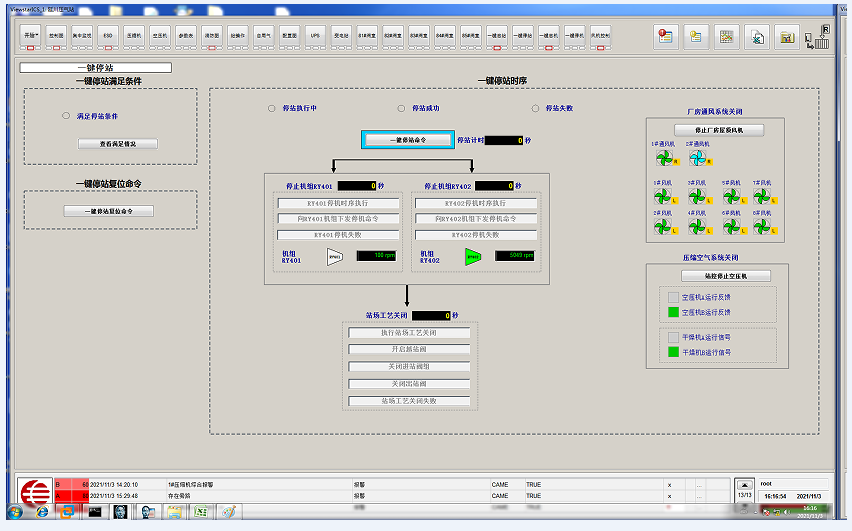Toggle the 满足停站条件 radio indicator
Viewport: 852px width, 531px height.
[x=66, y=116]
